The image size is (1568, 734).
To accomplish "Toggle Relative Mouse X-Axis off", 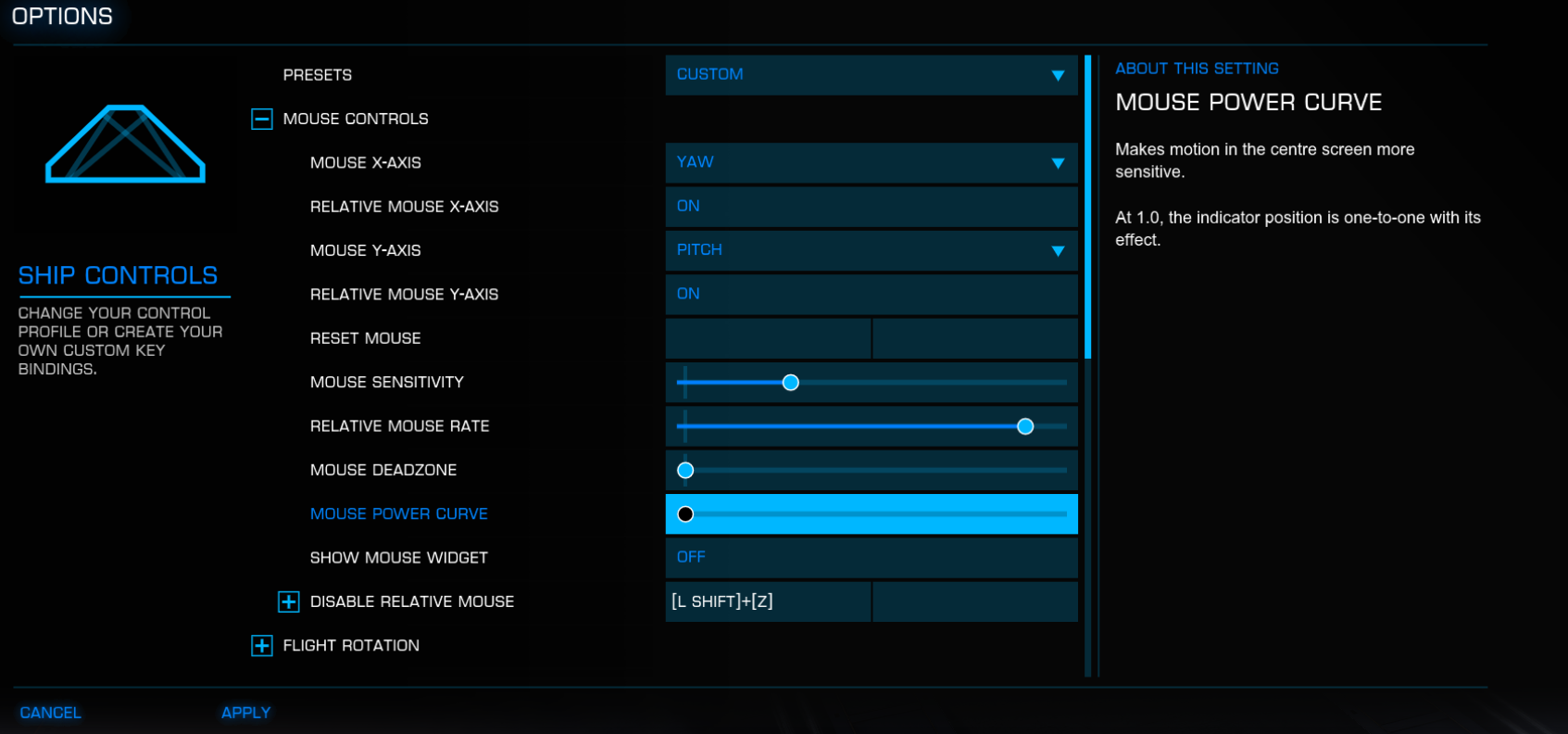I will pos(871,207).
